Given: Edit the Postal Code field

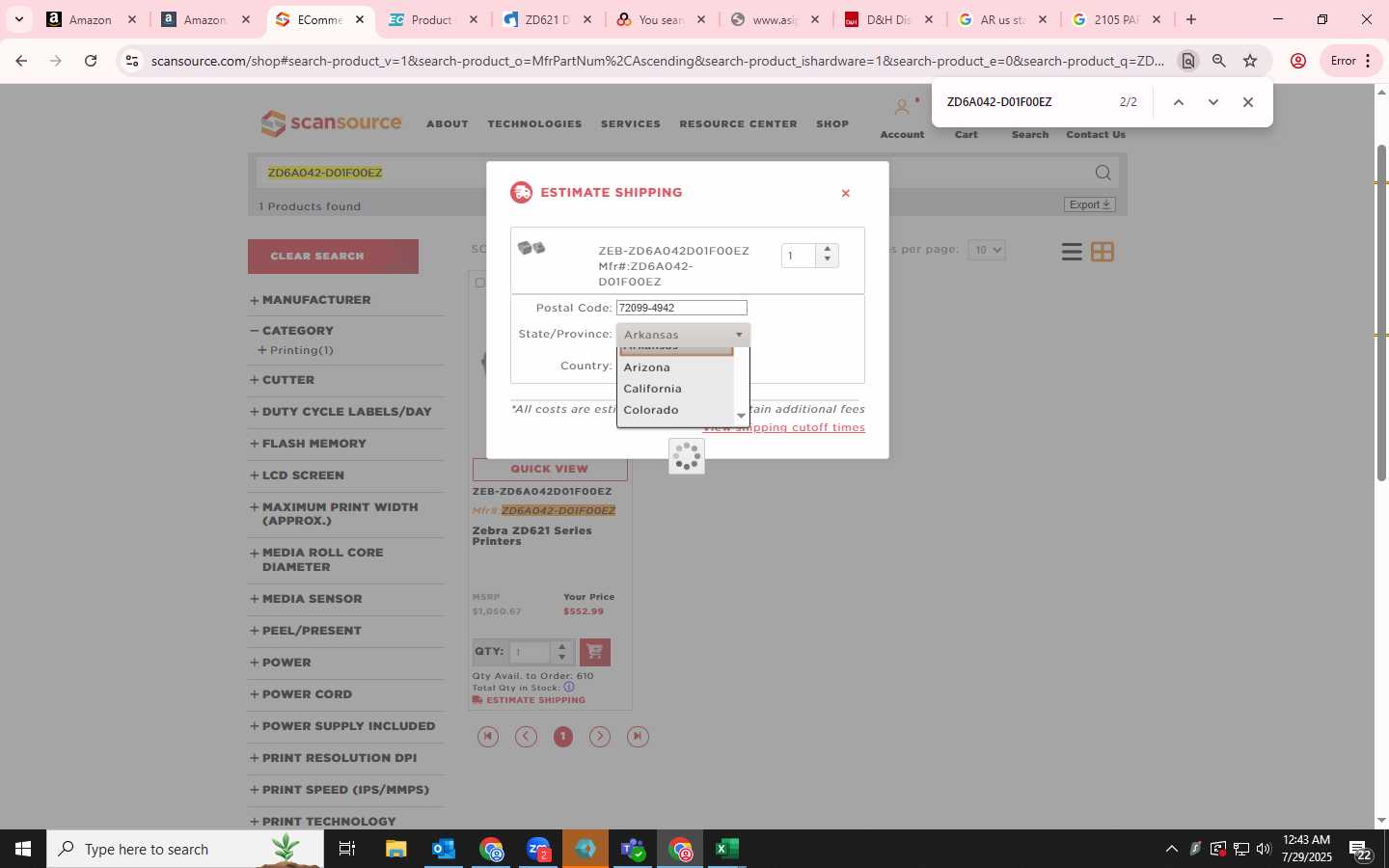Looking at the screenshot, I should point(682,308).
